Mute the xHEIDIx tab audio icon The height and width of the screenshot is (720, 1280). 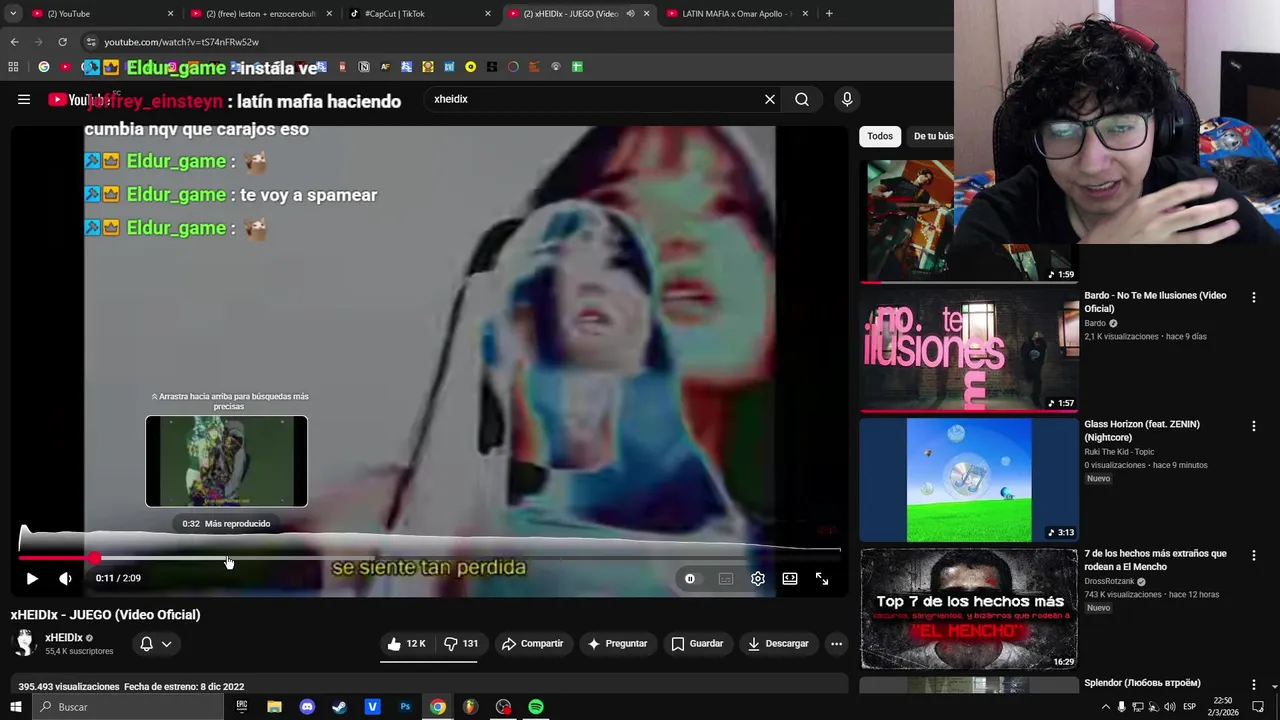630,14
